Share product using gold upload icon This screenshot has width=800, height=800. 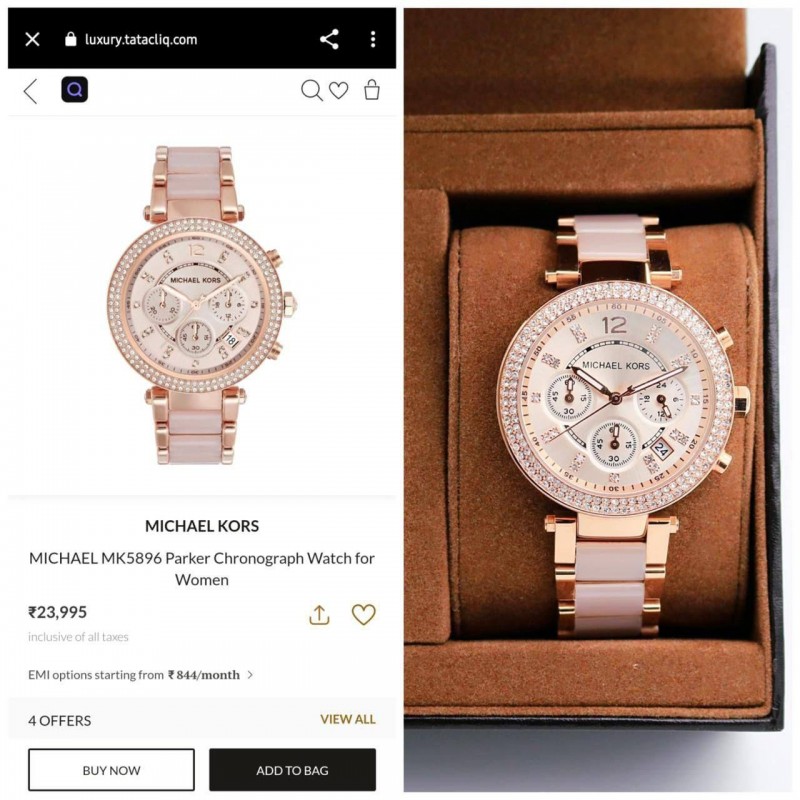319,615
